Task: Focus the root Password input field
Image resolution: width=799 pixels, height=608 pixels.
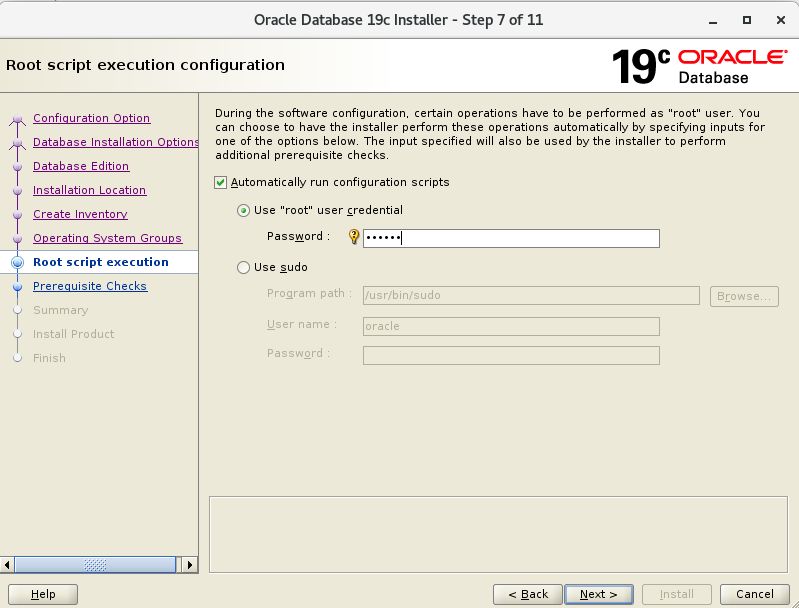Action: coord(510,238)
